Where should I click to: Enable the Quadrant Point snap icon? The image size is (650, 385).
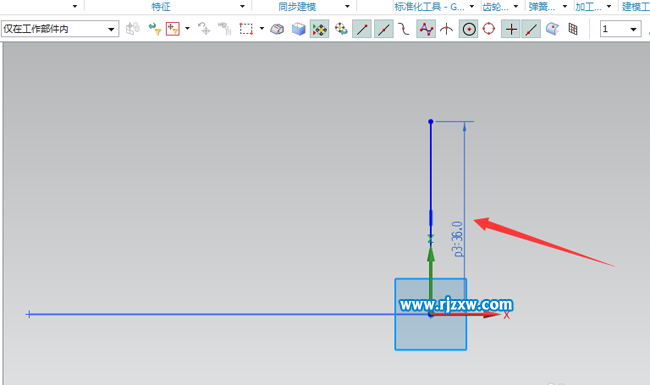tap(489, 29)
